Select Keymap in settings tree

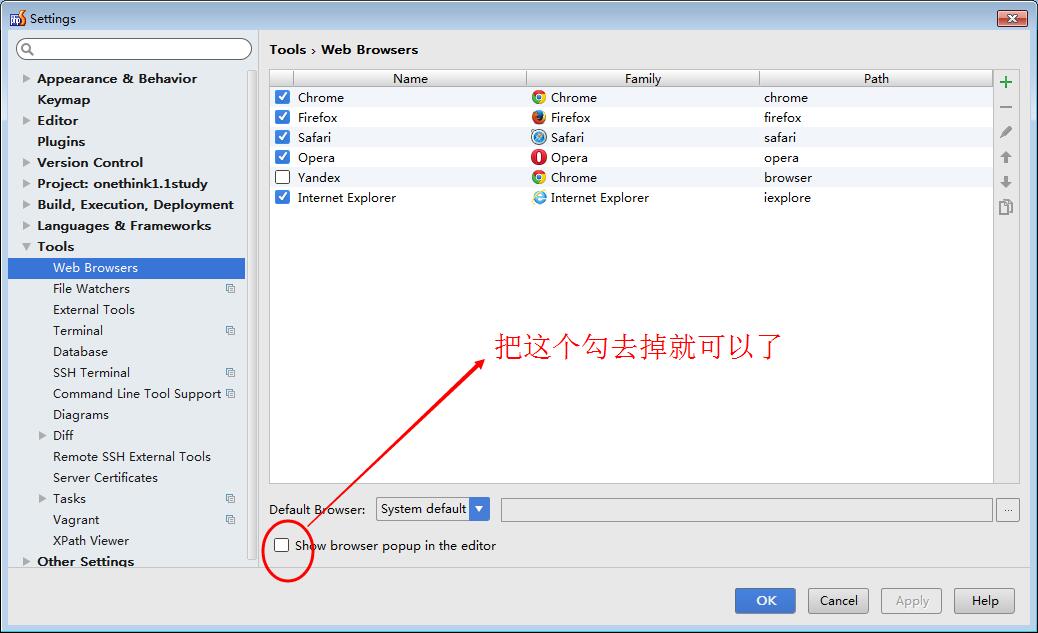point(64,99)
